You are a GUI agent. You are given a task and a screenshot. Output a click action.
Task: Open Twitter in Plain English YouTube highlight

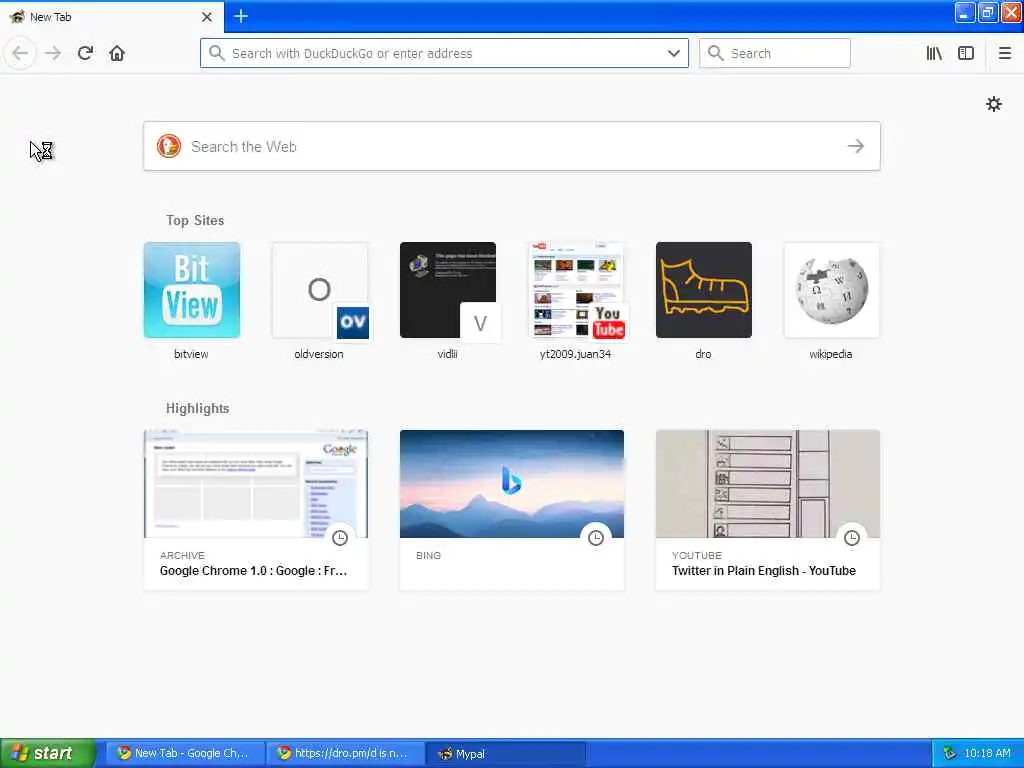pyautogui.click(x=768, y=509)
